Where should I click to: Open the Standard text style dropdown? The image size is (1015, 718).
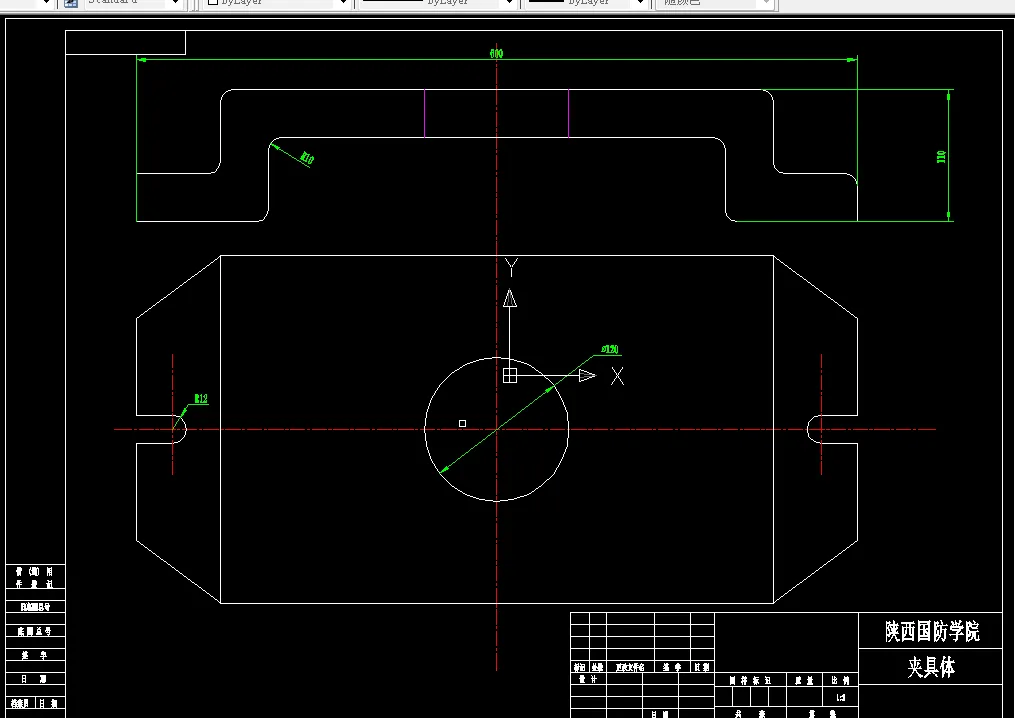point(175,3)
